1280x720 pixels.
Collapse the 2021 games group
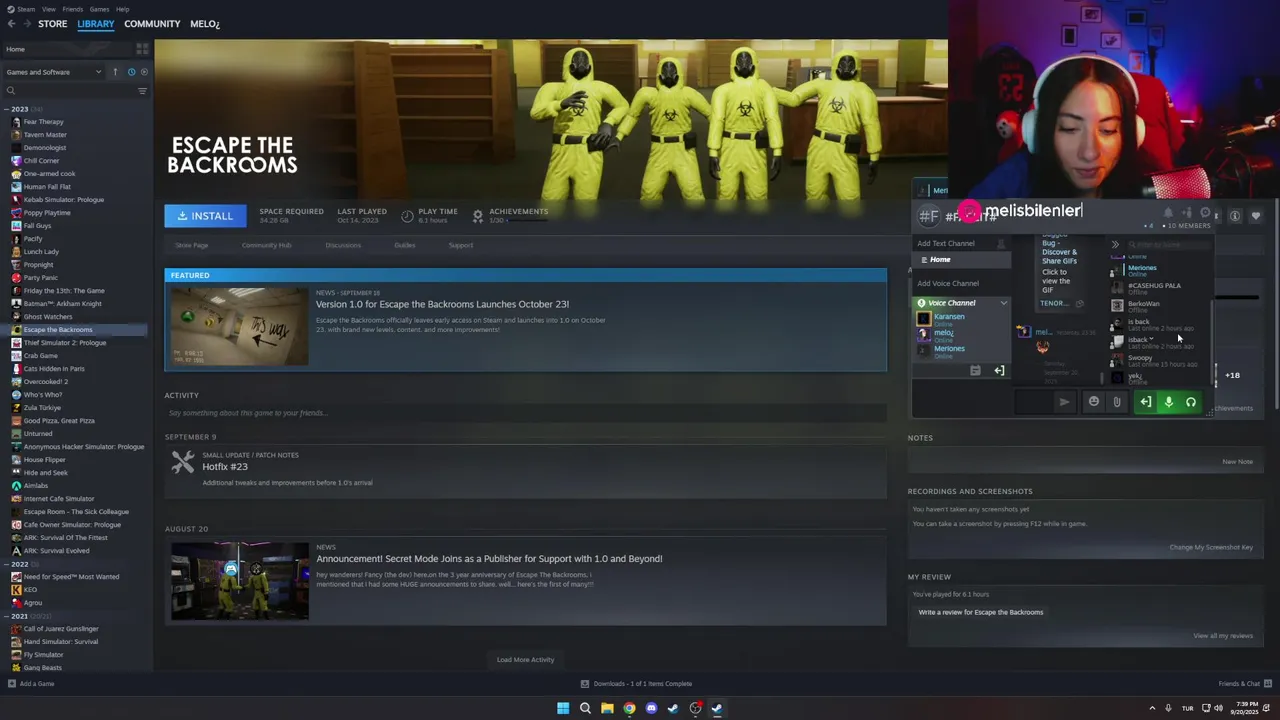7,616
